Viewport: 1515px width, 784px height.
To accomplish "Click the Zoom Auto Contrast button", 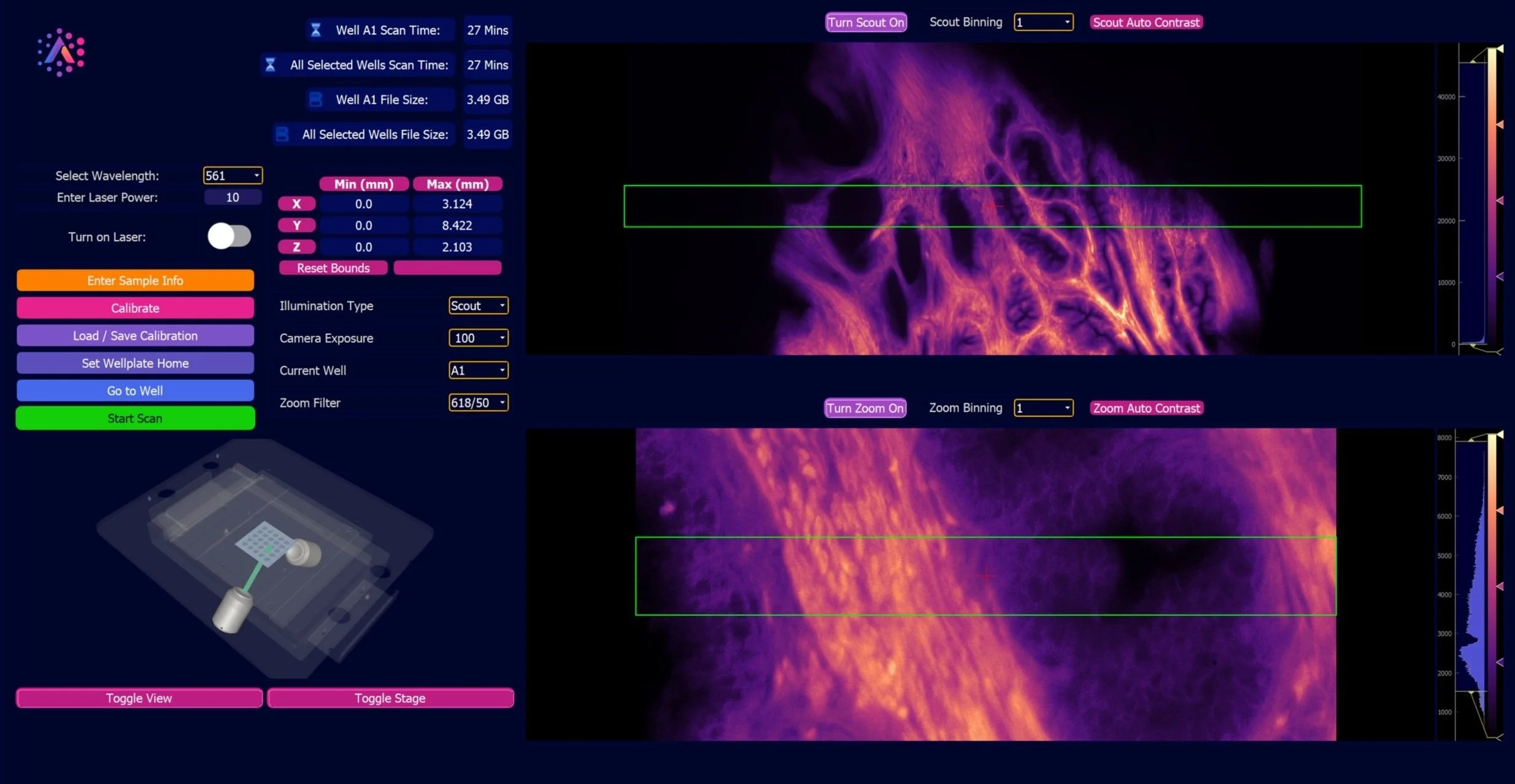I will point(1146,408).
